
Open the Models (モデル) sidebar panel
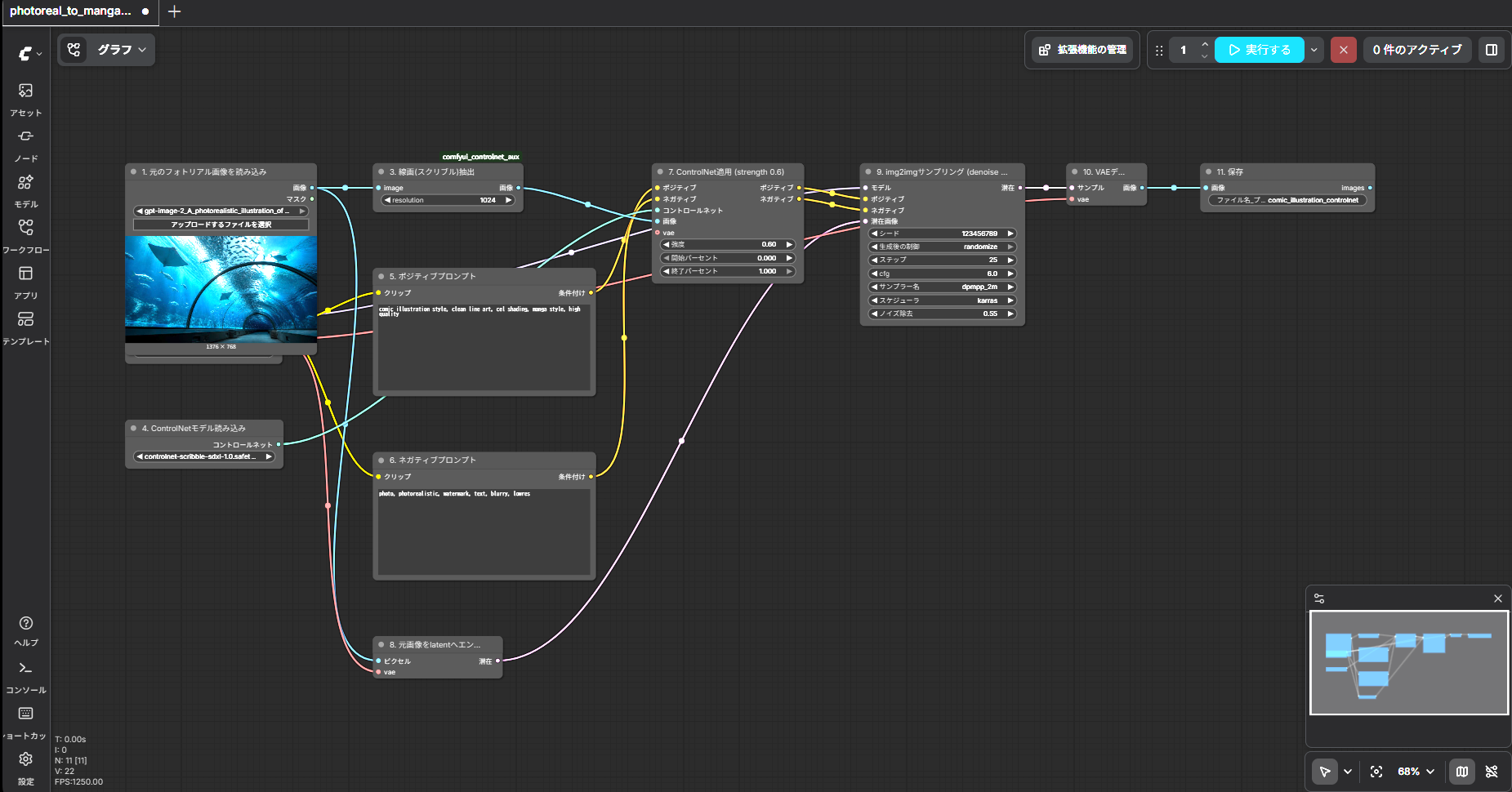point(25,190)
